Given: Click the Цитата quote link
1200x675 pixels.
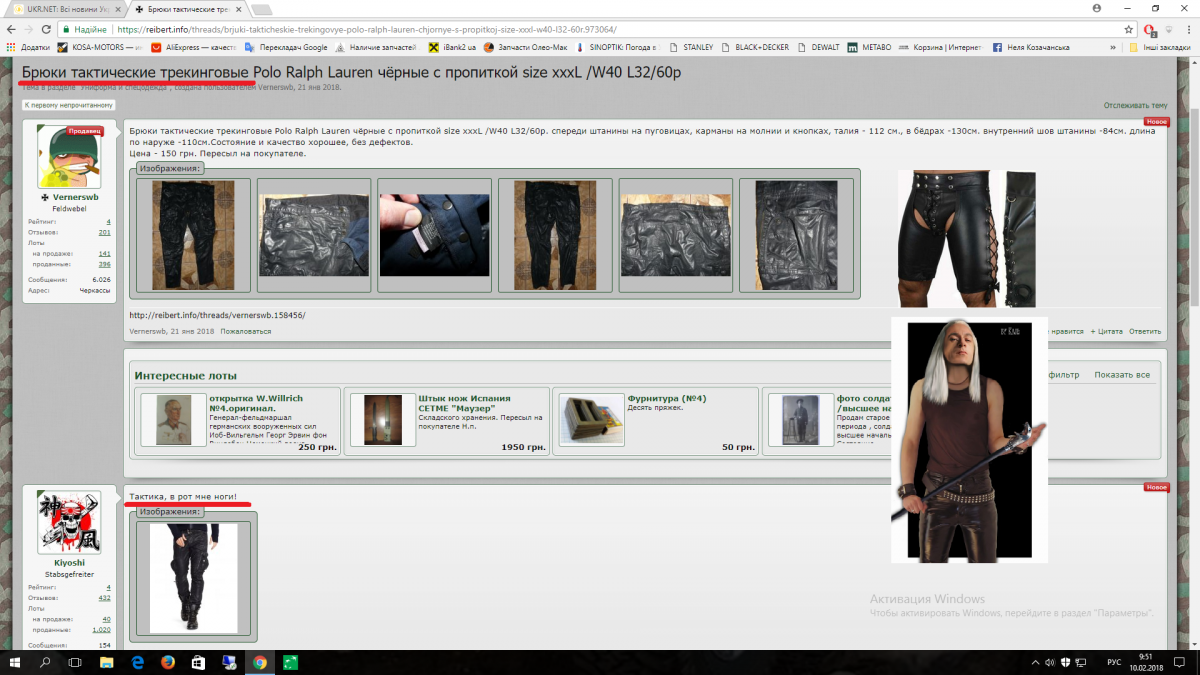Looking at the screenshot, I should click(x=1107, y=331).
